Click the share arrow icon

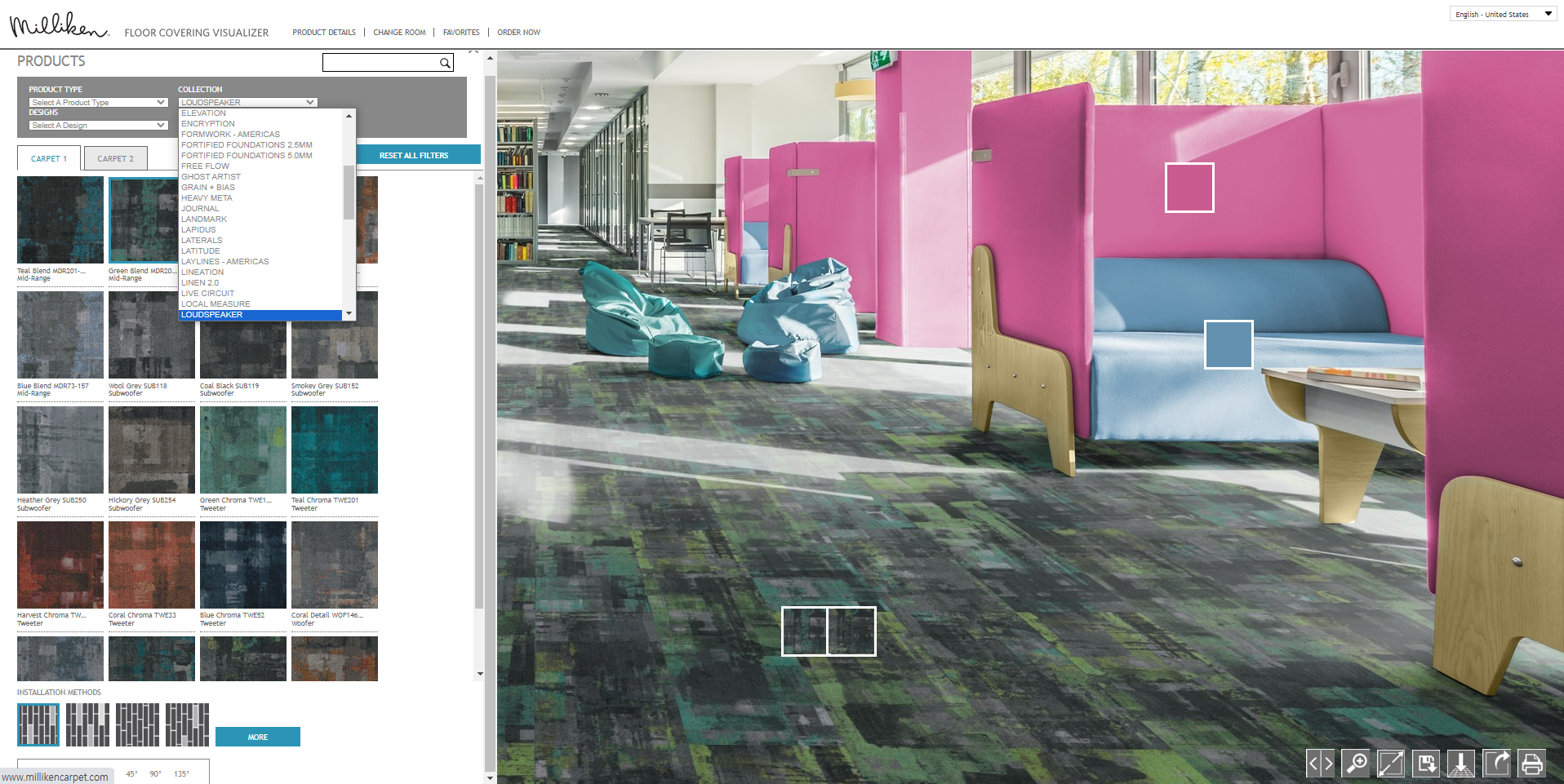coord(1496,764)
